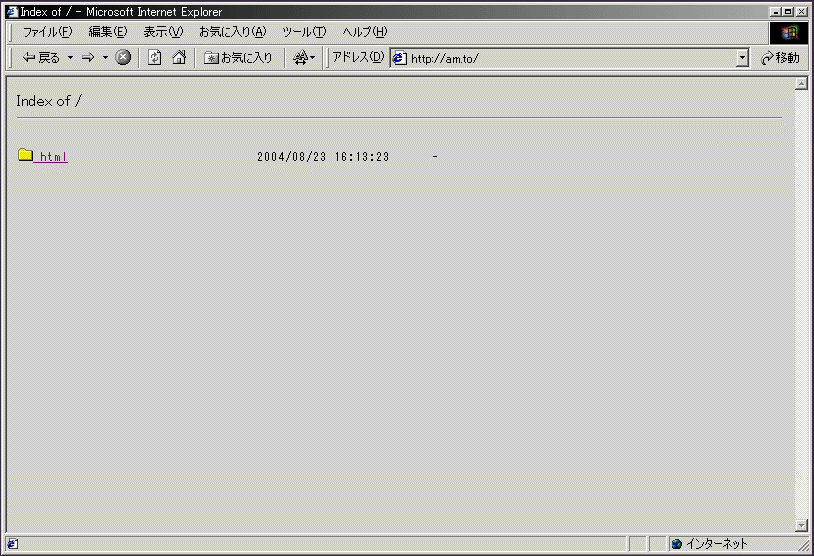This screenshot has height=556, width=814.
Task: Open the View (表示) menu
Action: pos(163,32)
